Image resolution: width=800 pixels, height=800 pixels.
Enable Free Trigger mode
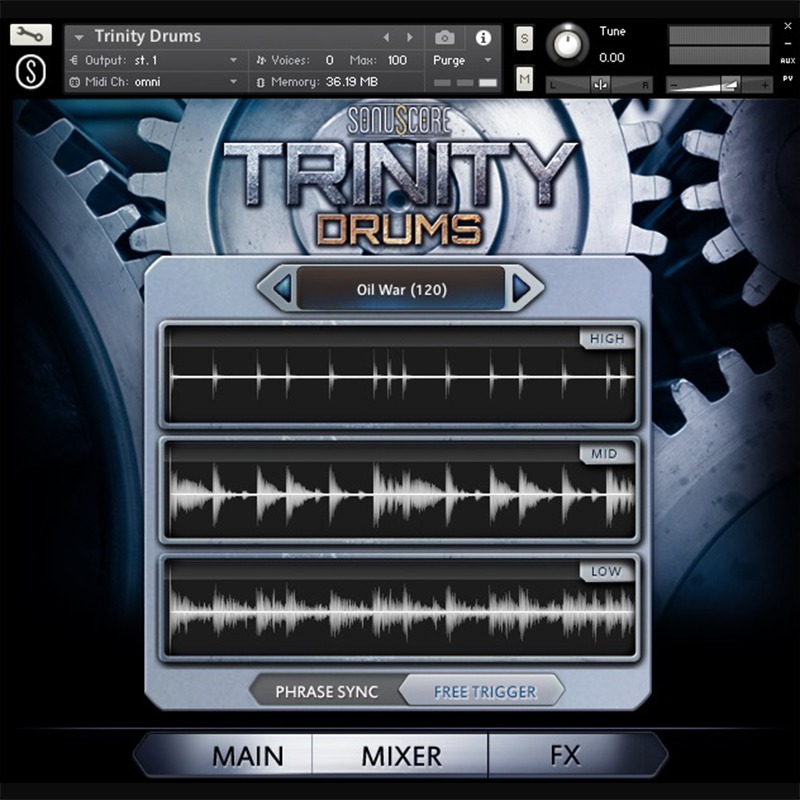(485, 692)
